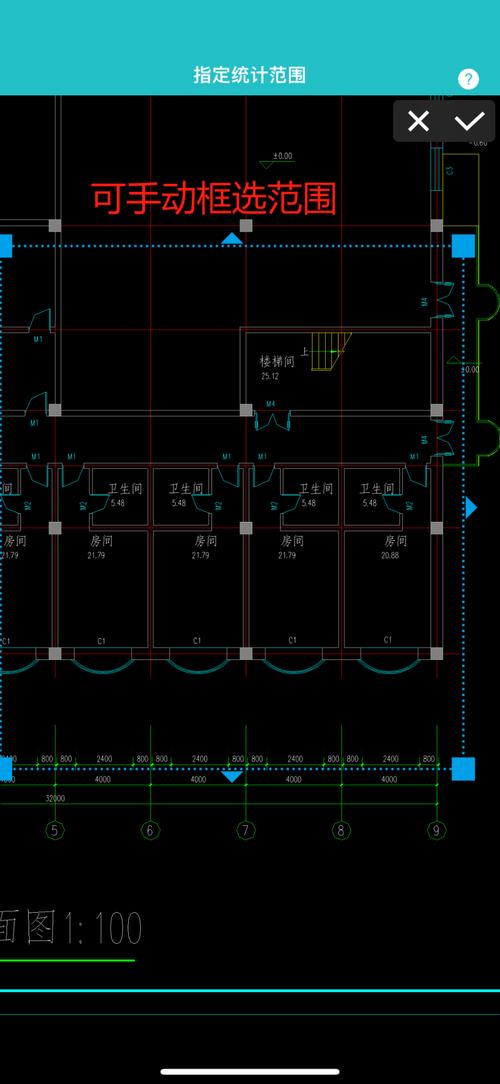Select the 32000 overall dimension text

click(55, 798)
